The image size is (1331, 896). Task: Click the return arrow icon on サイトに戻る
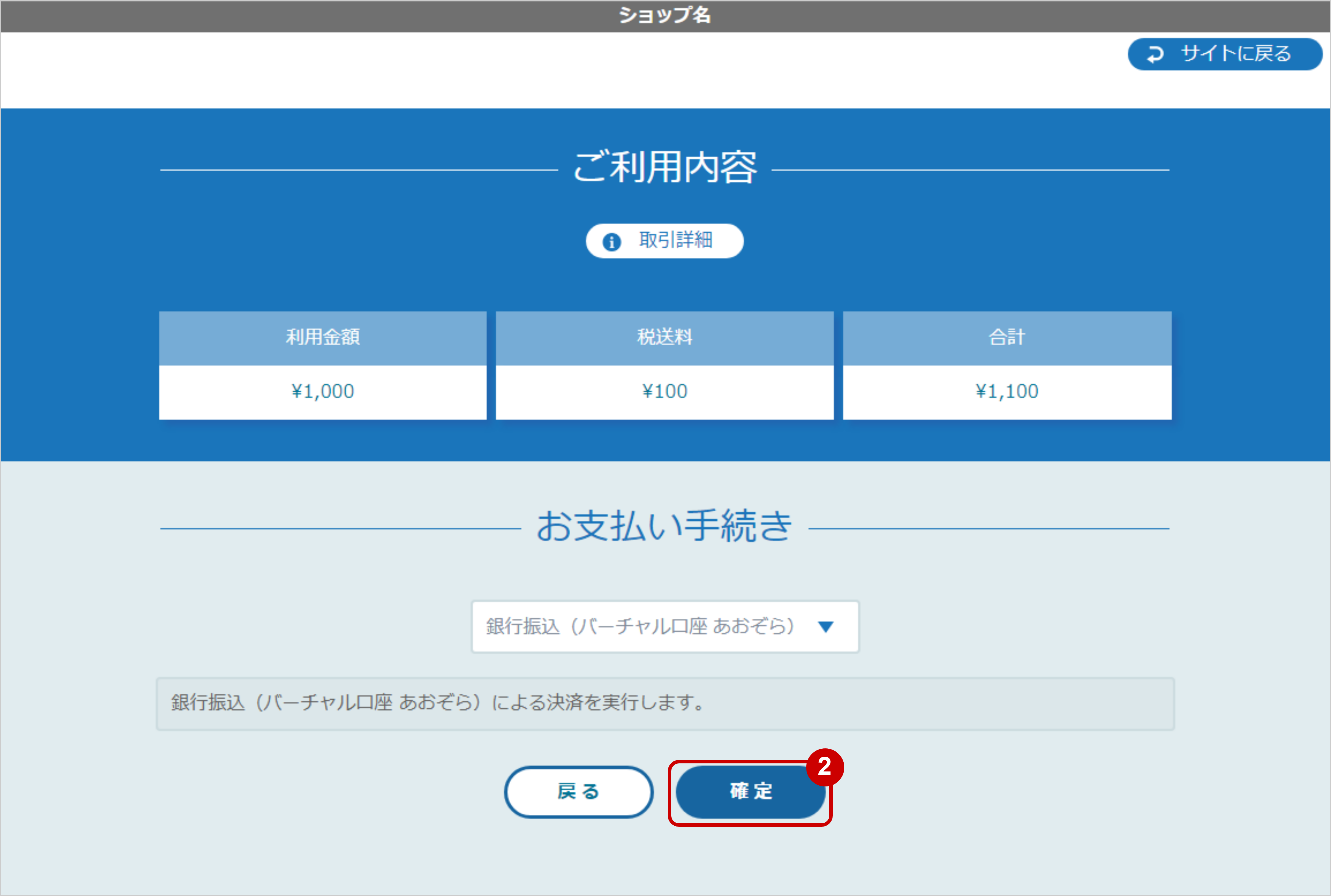coord(1156,54)
